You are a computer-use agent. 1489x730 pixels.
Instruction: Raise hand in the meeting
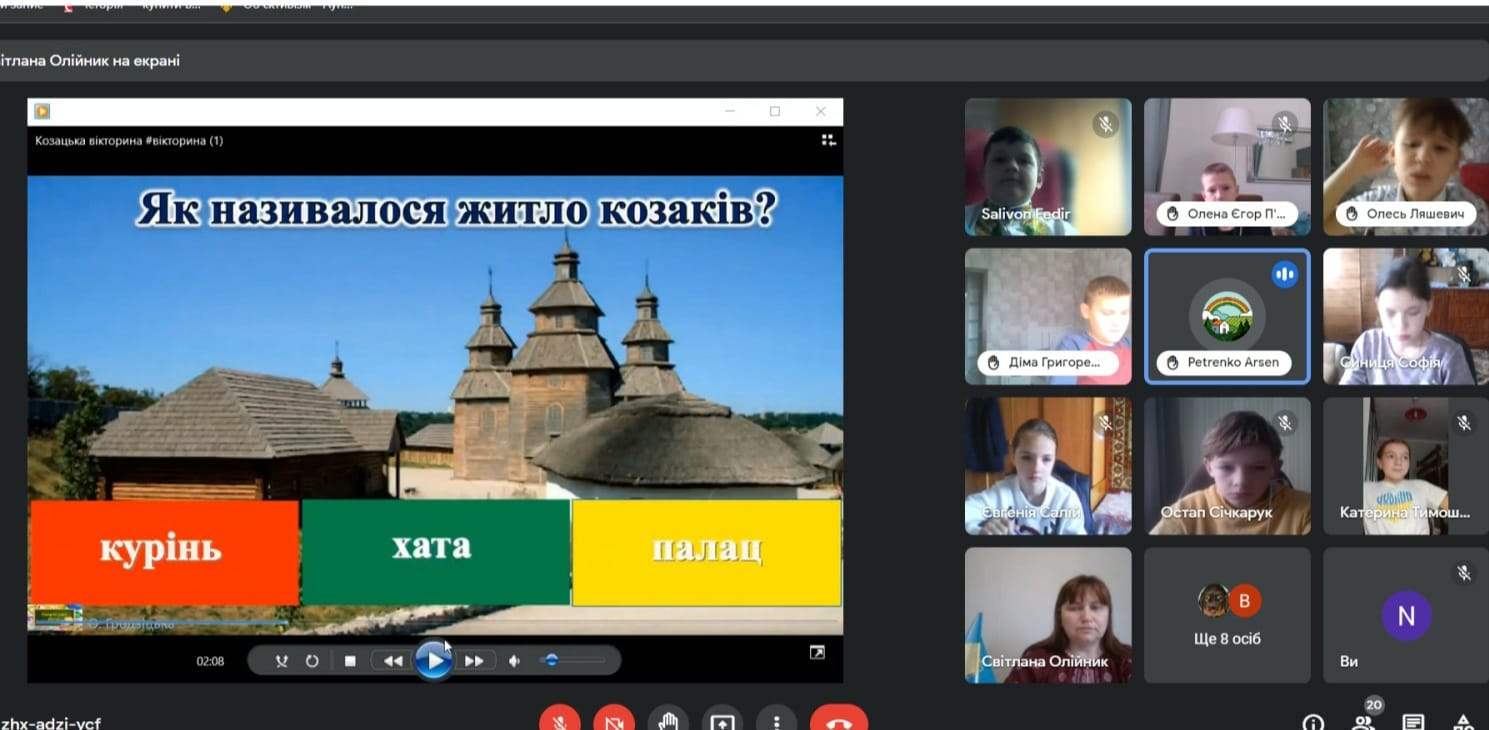click(668, 720)
